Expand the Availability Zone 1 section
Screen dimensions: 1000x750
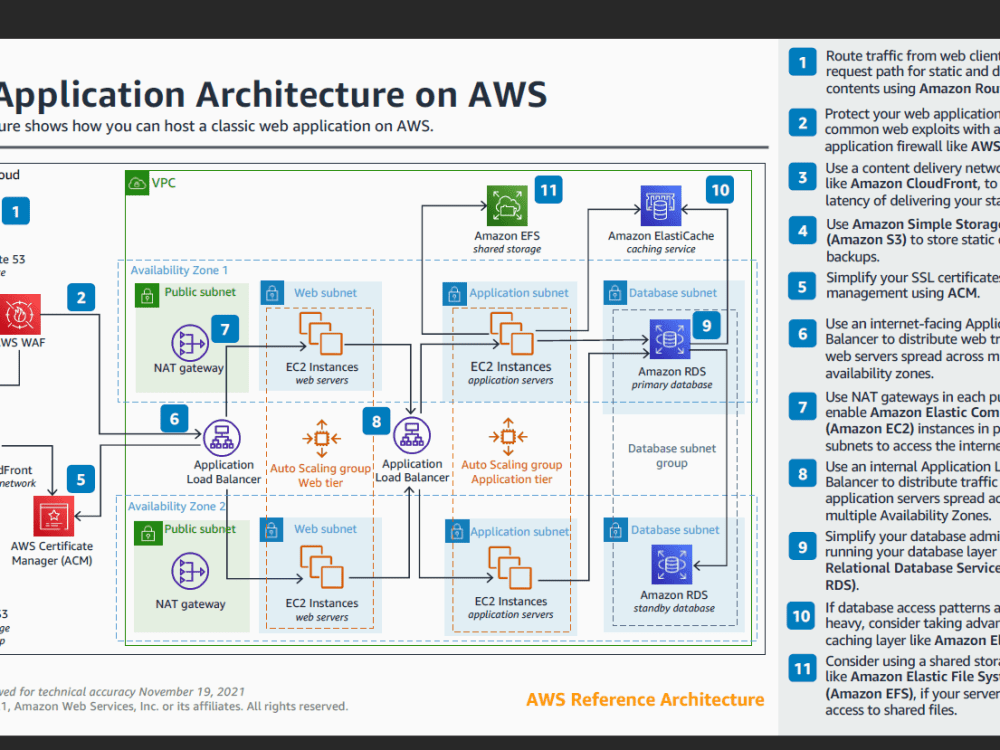(180, 270)
